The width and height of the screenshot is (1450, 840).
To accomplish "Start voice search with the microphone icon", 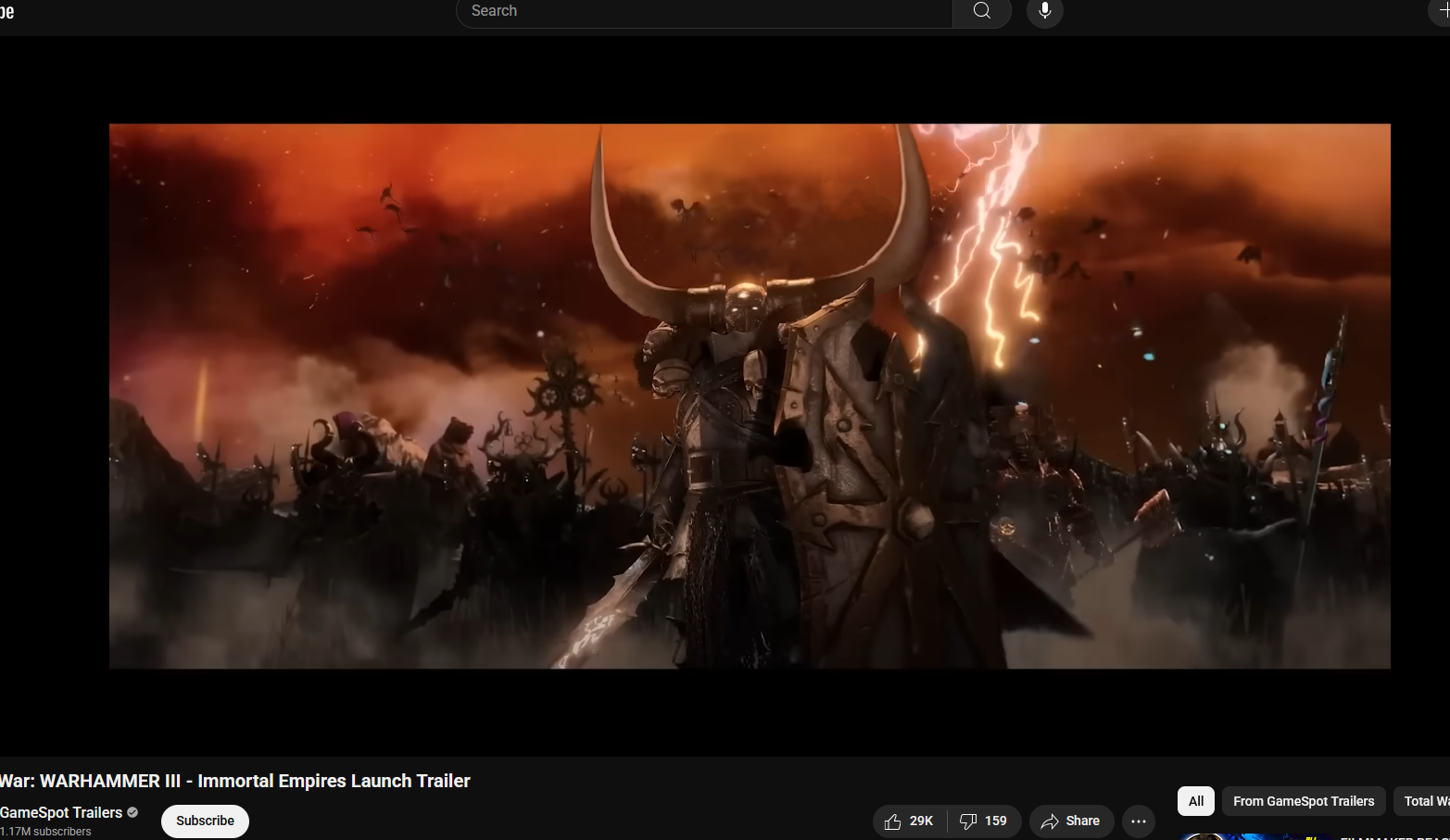I will pyautogui.click(x=1044, y=11).
